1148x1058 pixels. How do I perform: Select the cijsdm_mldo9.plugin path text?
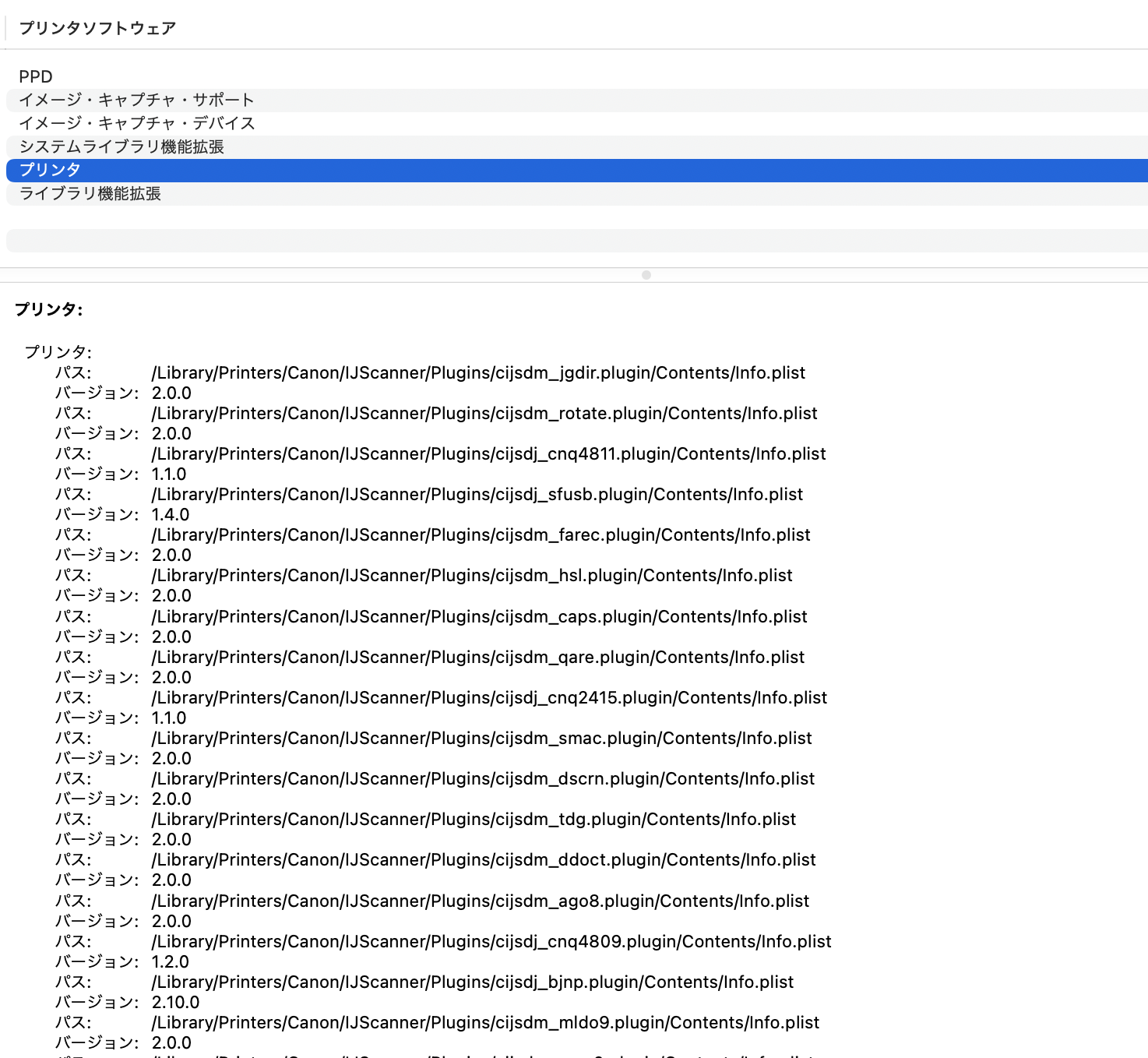pyautogui.click(x=485, y=1022)
